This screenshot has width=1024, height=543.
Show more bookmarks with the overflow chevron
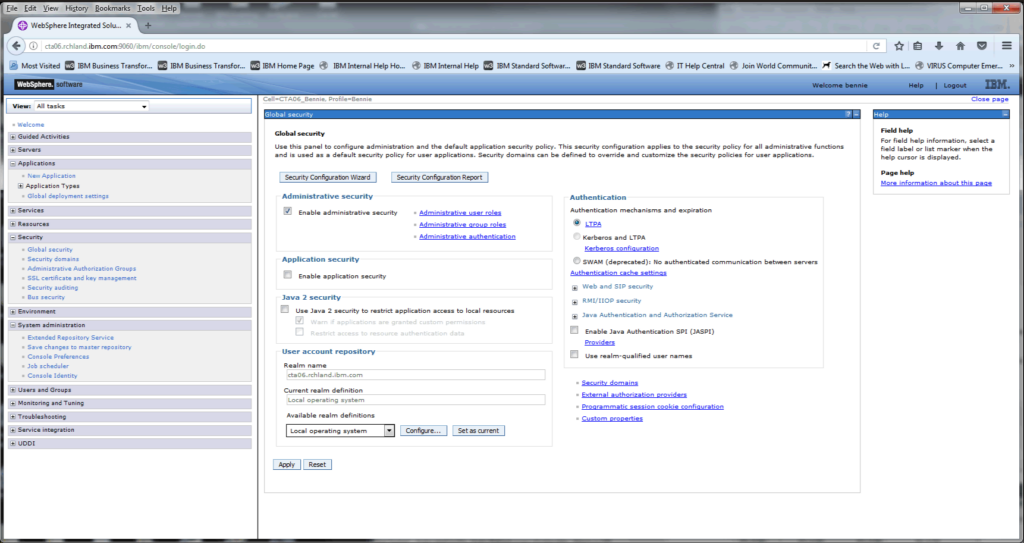point(1012,65)
